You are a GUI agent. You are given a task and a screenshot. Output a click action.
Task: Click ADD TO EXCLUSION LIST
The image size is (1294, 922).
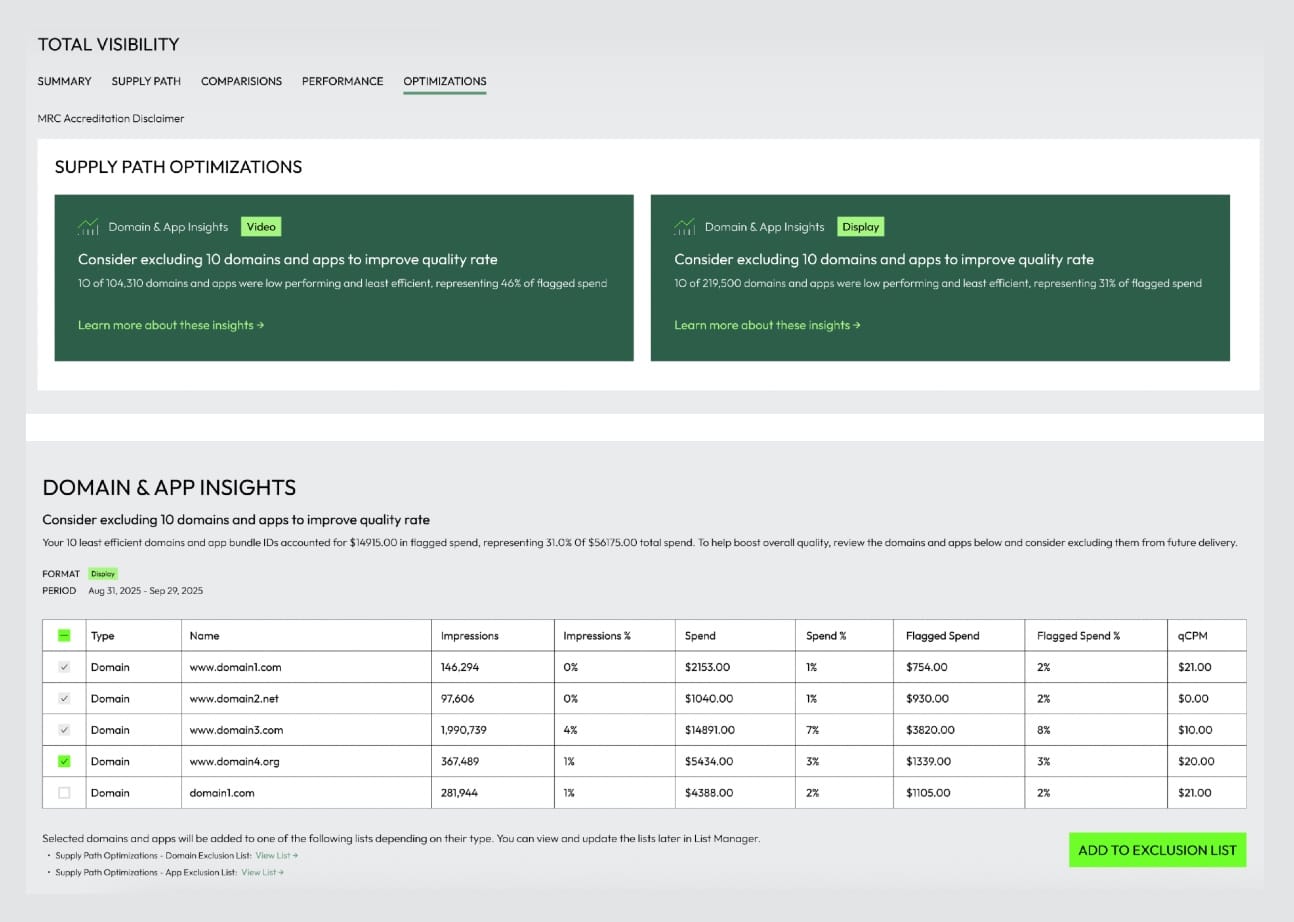point(1157,849)
